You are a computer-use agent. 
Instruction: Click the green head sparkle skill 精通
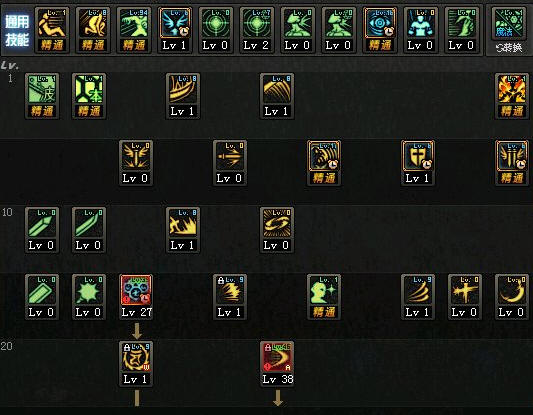324,297
